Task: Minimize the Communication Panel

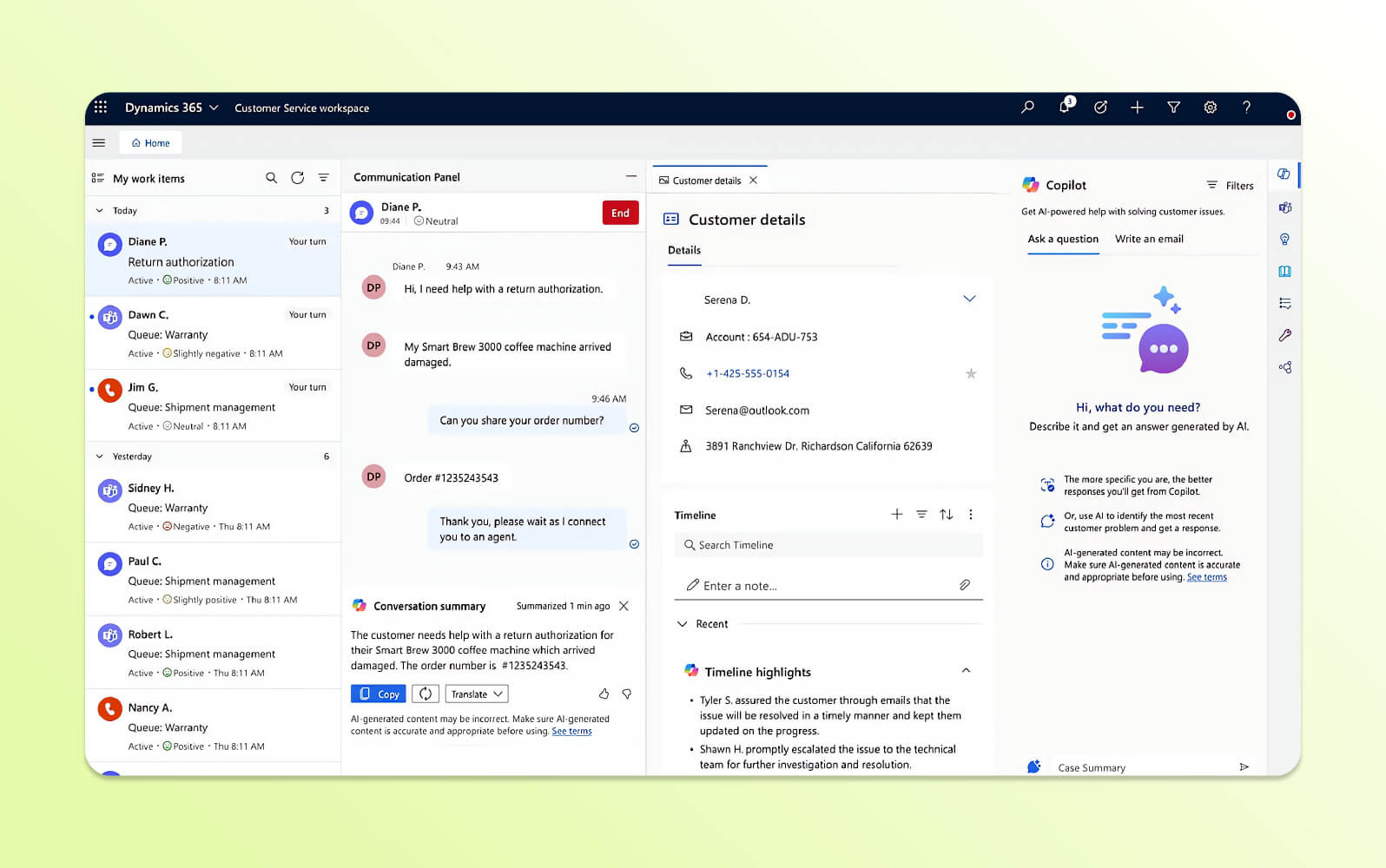Action: 630,176
